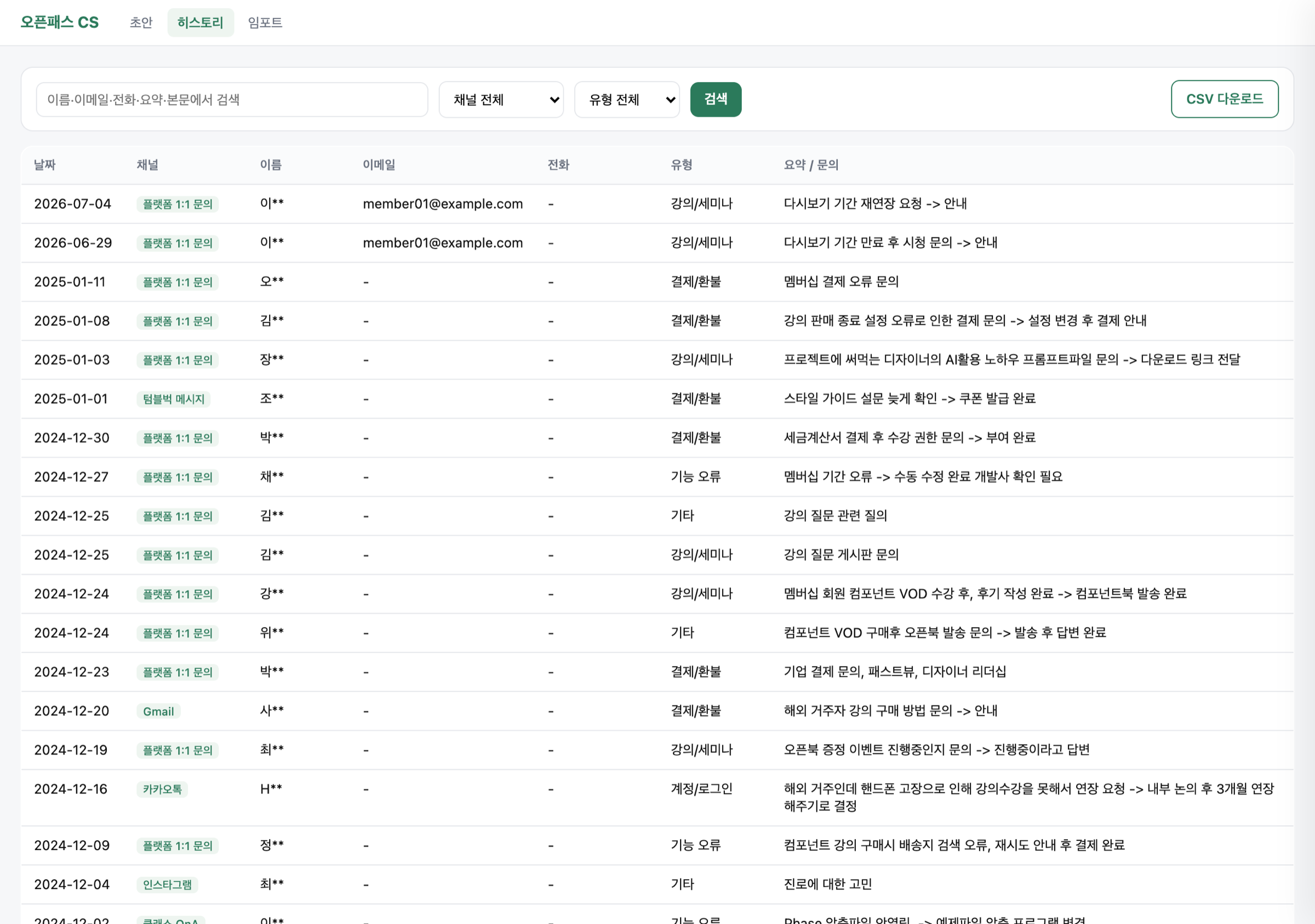This screenshot has height=924, width=1315.
Task: Click the name 채** cell
Action: click(x=272, y=477)
